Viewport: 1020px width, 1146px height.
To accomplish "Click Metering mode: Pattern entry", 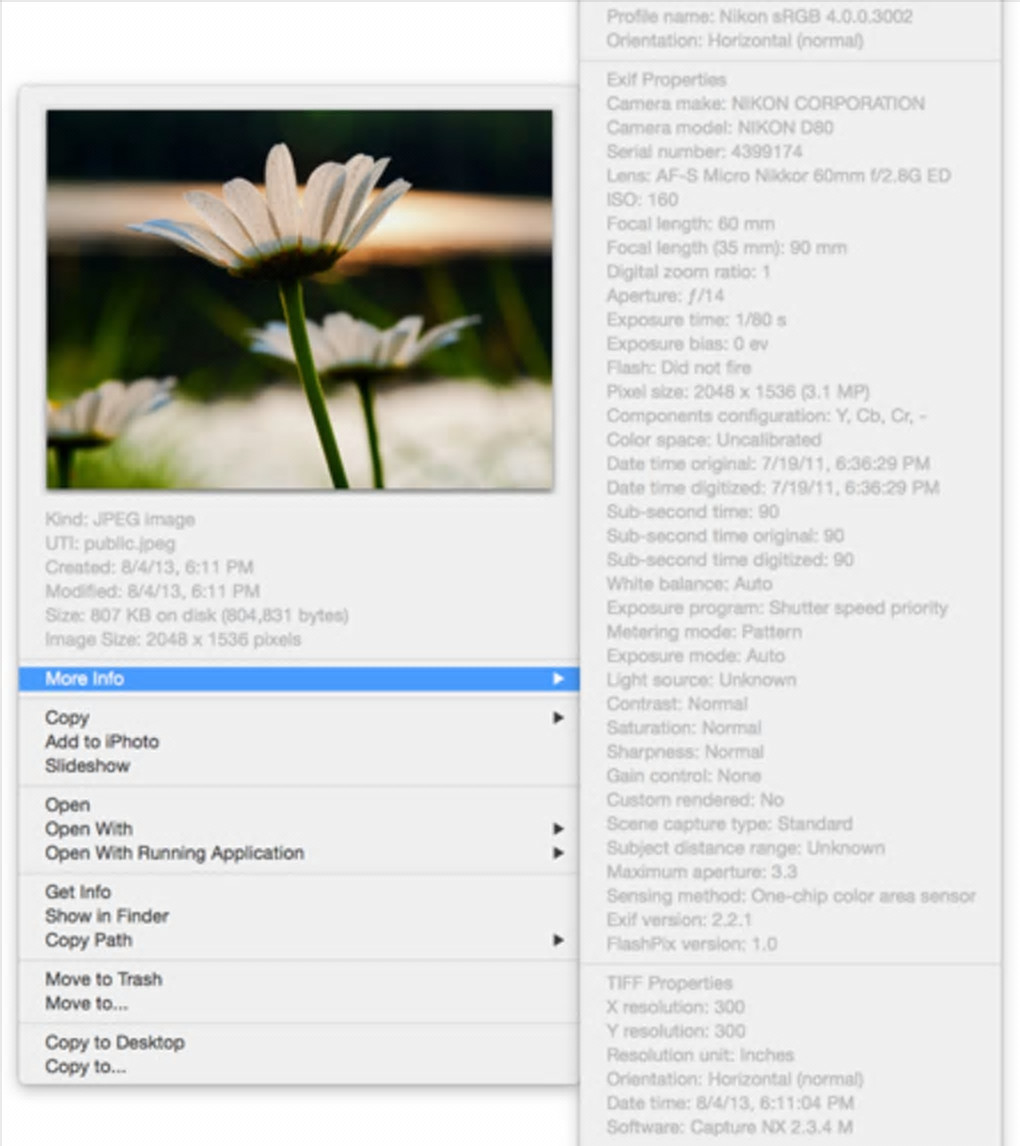I will (704, 631).
